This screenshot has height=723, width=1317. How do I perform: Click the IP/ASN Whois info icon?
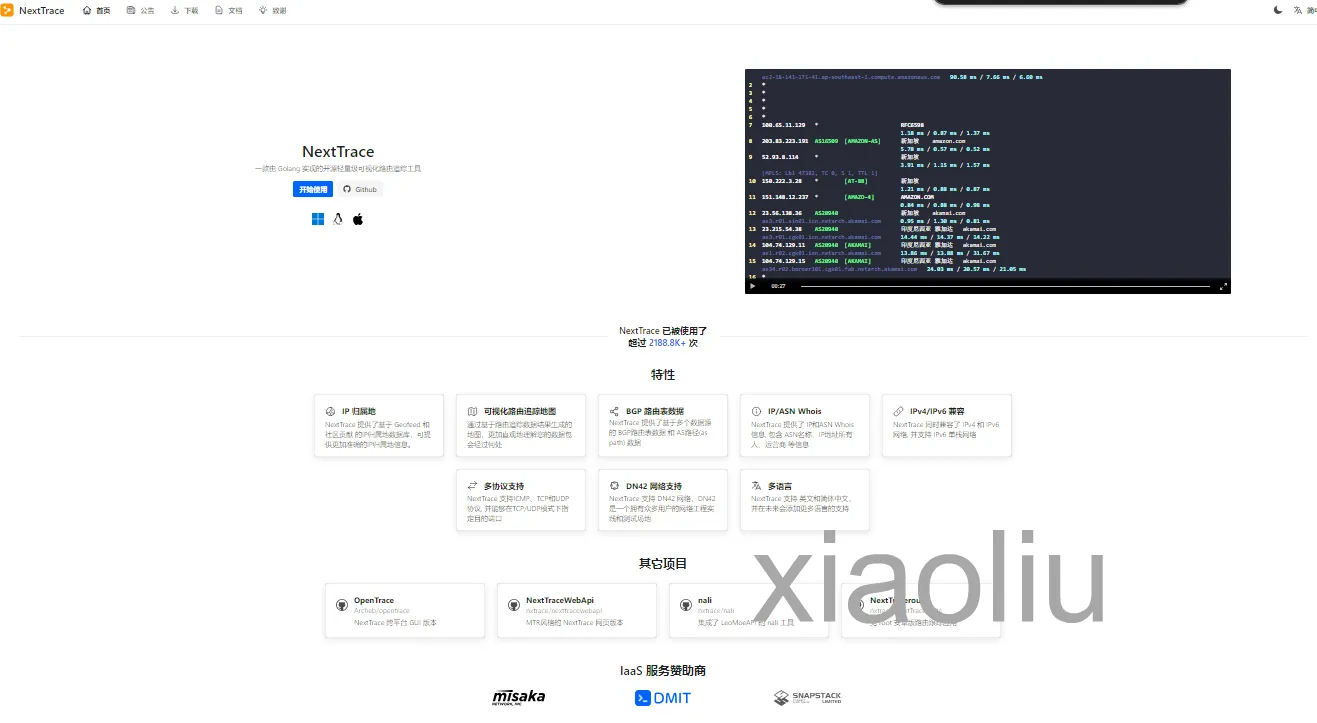757,411
